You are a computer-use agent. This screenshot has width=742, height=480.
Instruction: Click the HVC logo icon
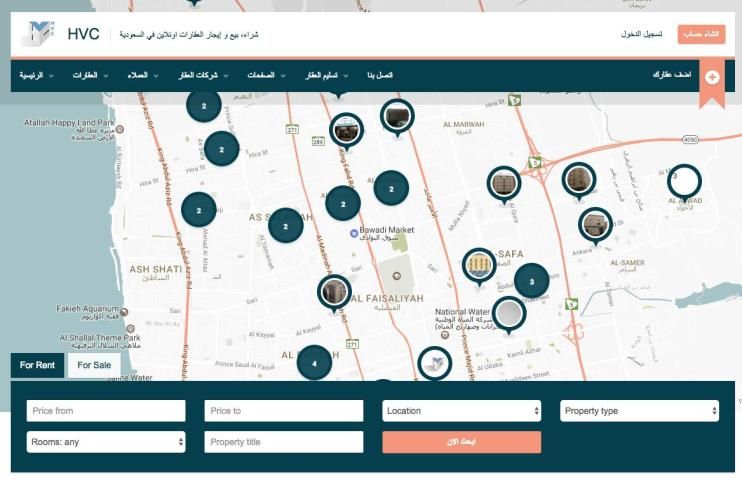38,34
